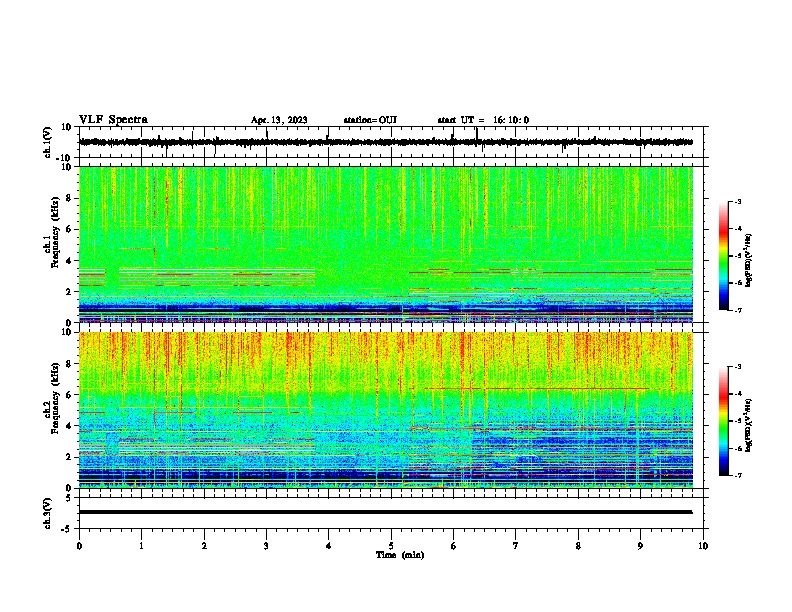Viewport: 792px width, 612px height.
Task: Click the 'ch.3(V)' axis label
Action: (x=48, y=513)
